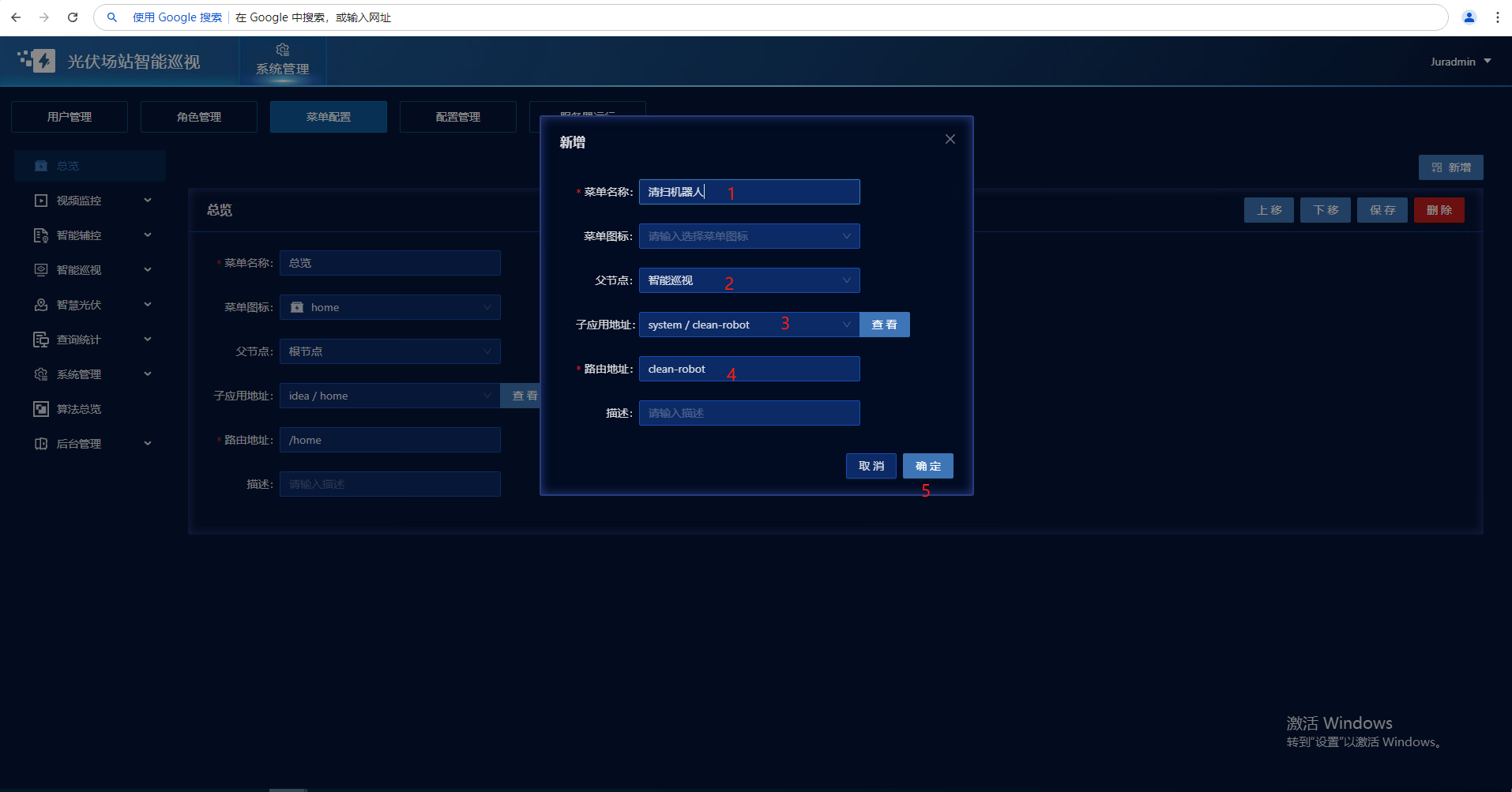Open background 父节点 dropdown showing 根节点
The width and height of the screenshot is (1512, 792).
point(390,351)
